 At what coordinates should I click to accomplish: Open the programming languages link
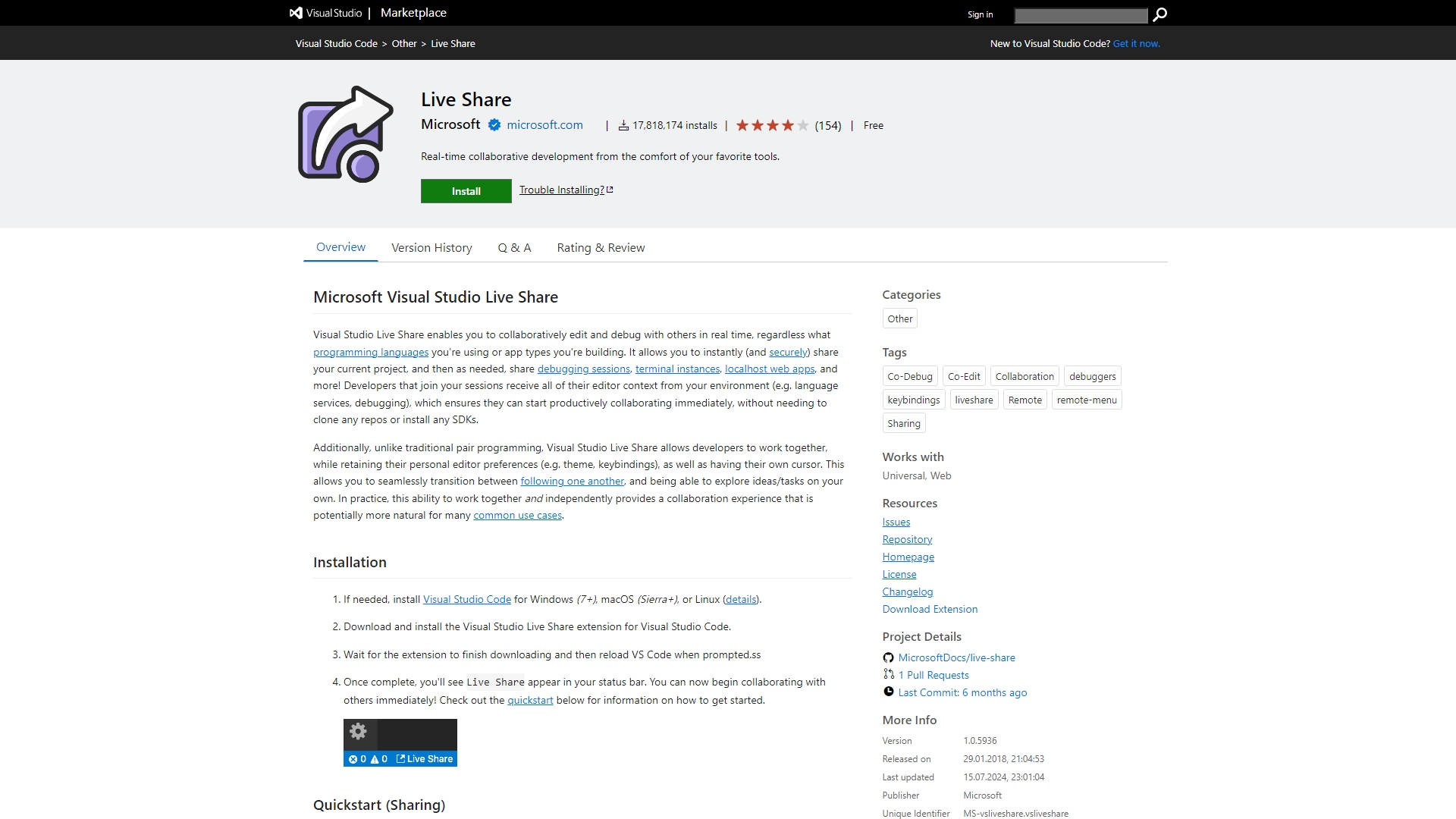coord(371,352)
